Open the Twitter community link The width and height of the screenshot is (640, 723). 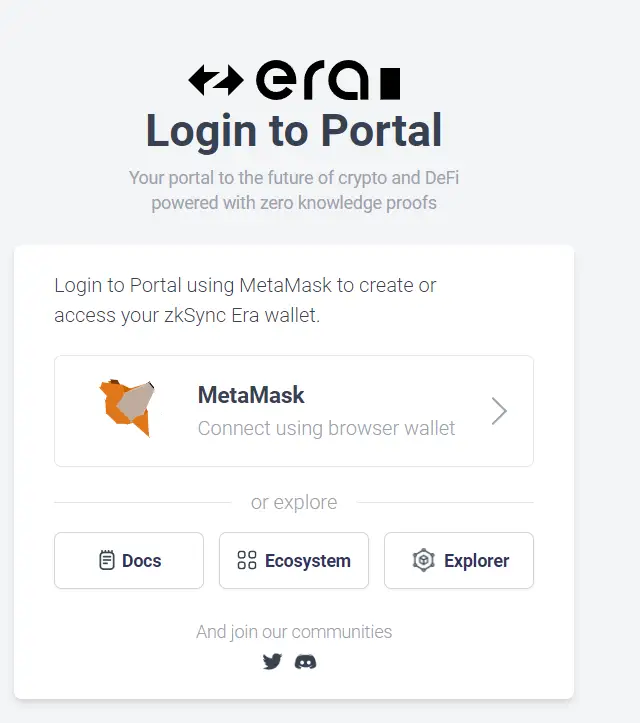coord(272,662)
